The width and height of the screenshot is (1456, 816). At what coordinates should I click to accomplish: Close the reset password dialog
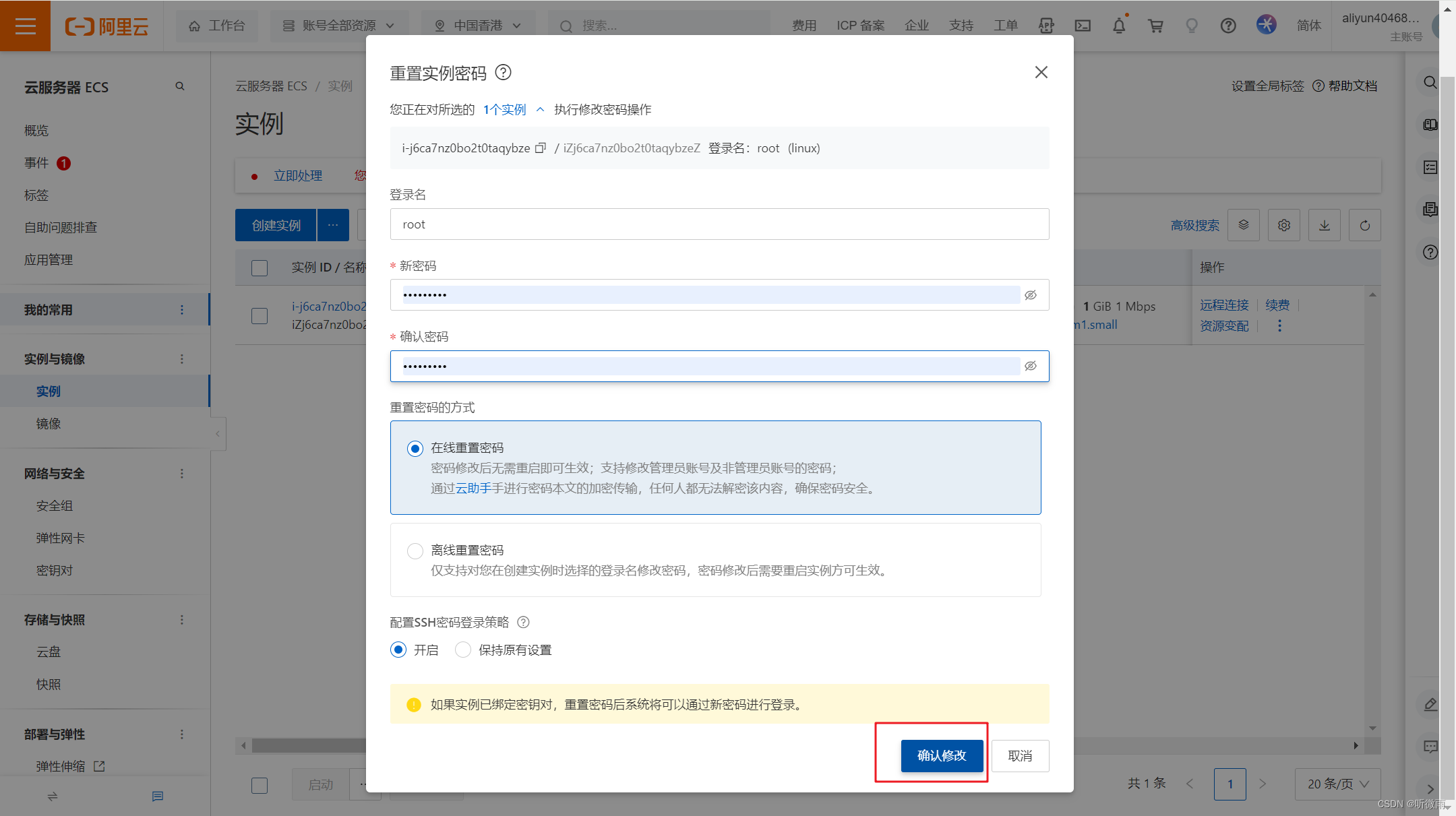tap(1041, 72)
